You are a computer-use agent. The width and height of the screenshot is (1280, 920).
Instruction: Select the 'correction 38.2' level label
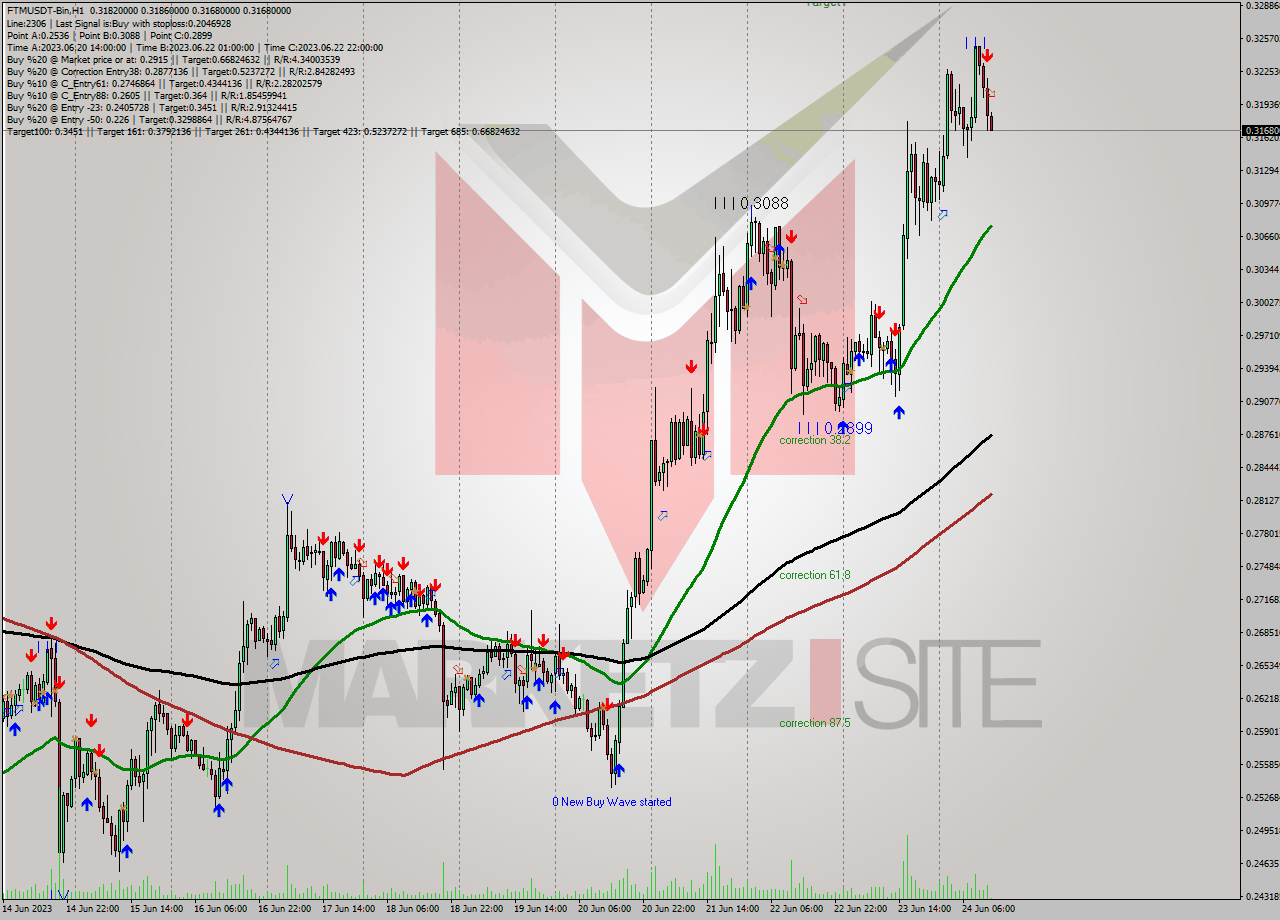tap(815, 440)
